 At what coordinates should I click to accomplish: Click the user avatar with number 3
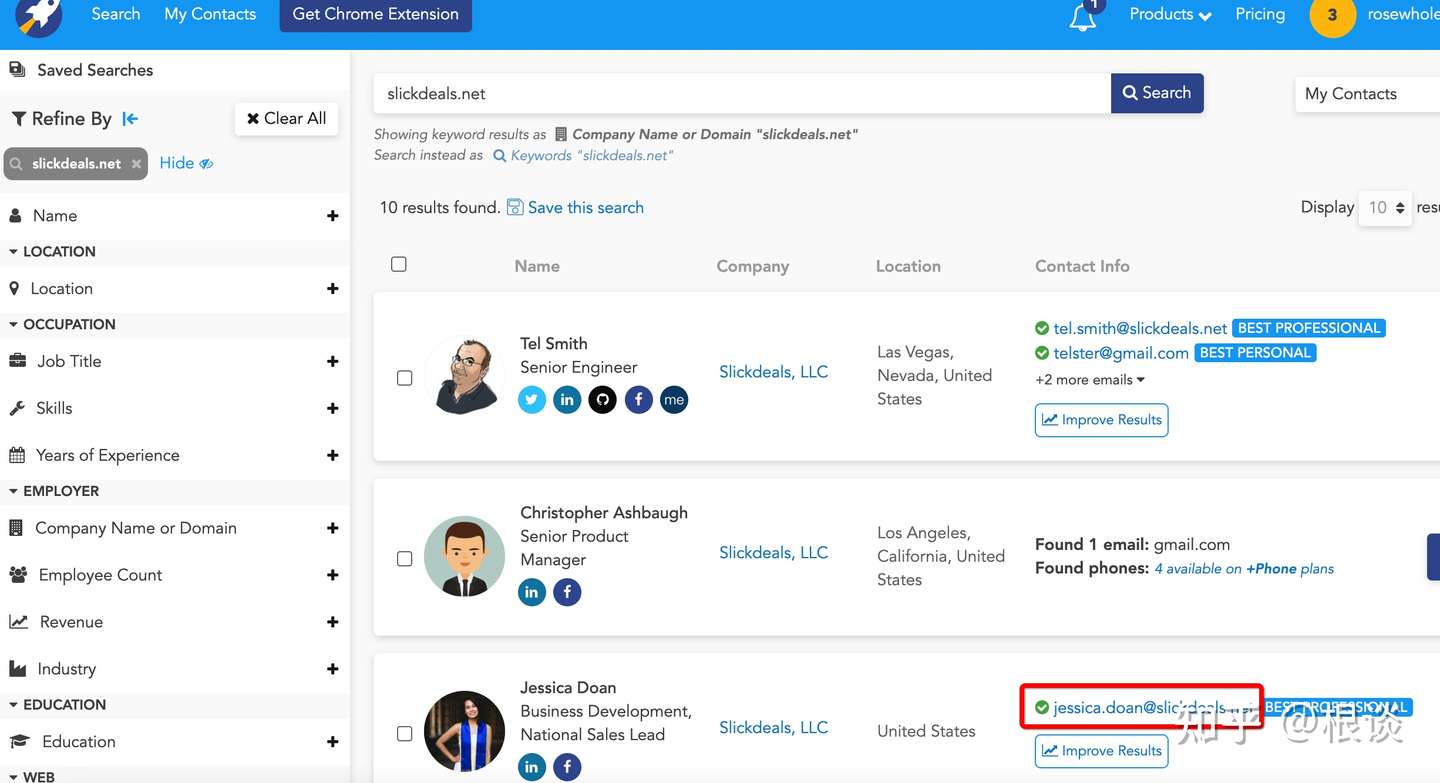(1332, 15)
